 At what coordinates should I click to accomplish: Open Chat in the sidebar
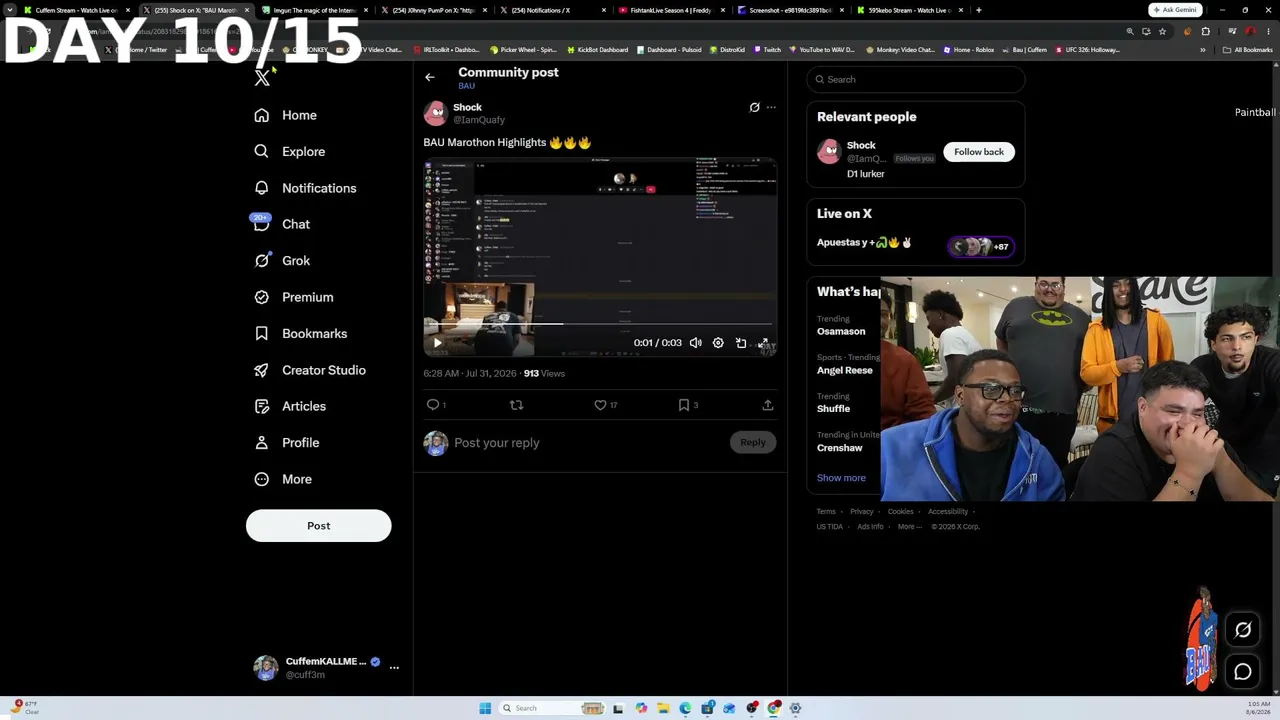(281, 224)
